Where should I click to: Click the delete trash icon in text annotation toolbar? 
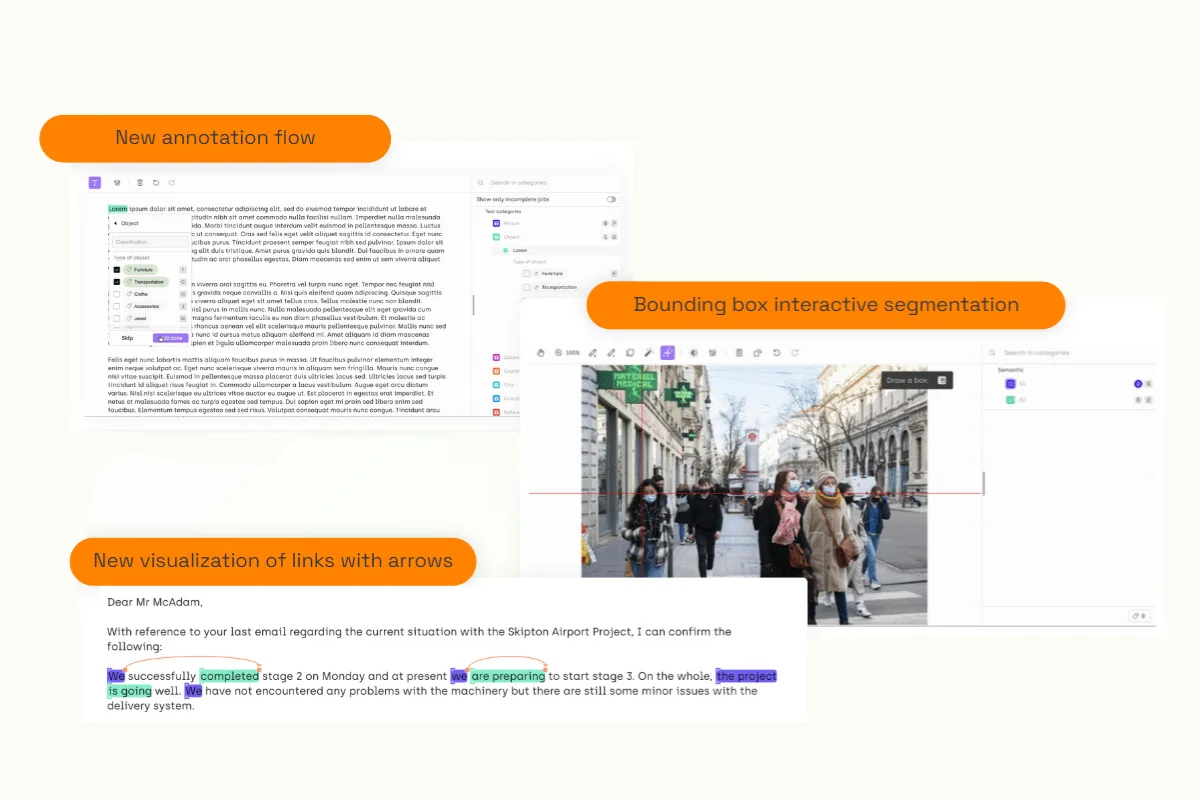(140, 183)
